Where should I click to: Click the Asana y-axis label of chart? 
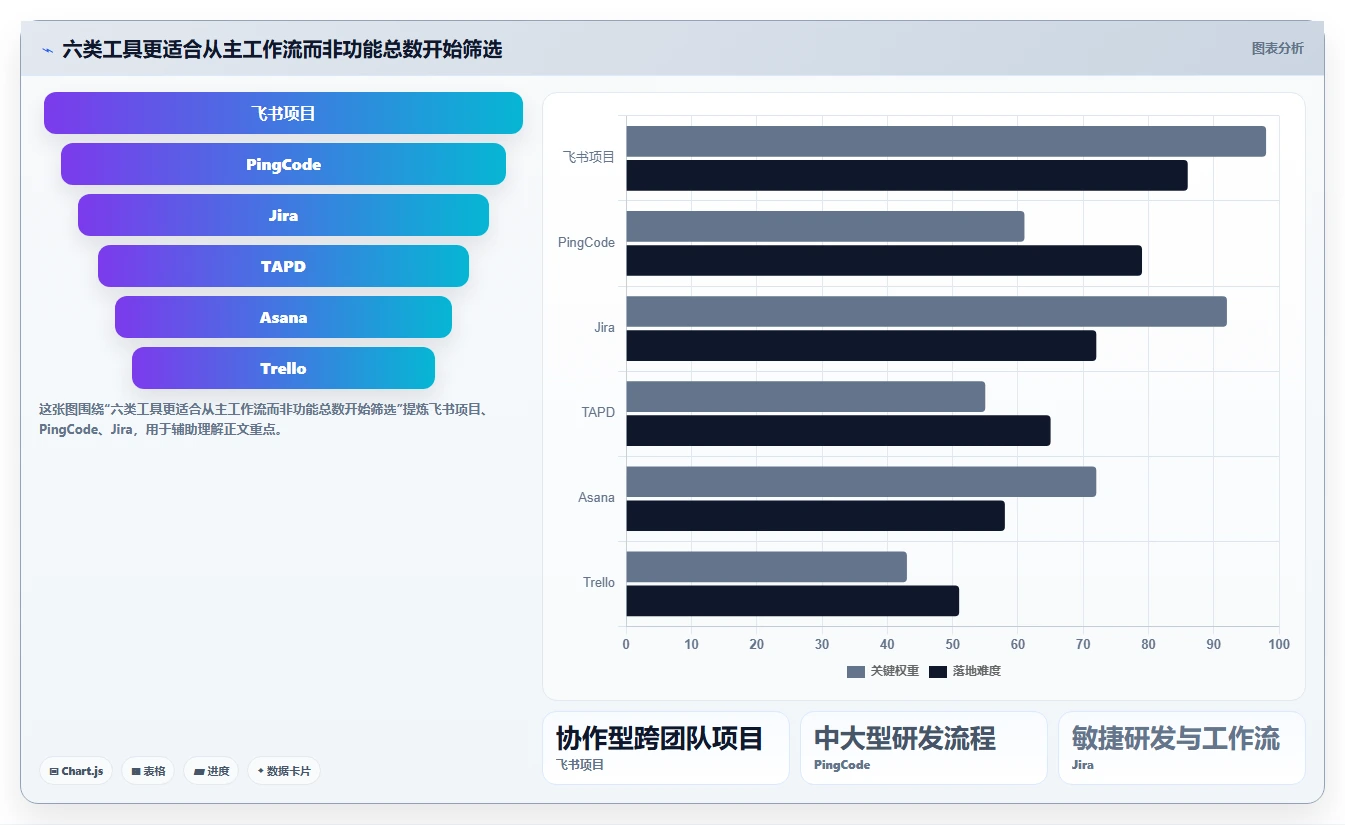(x=596, y=498)
